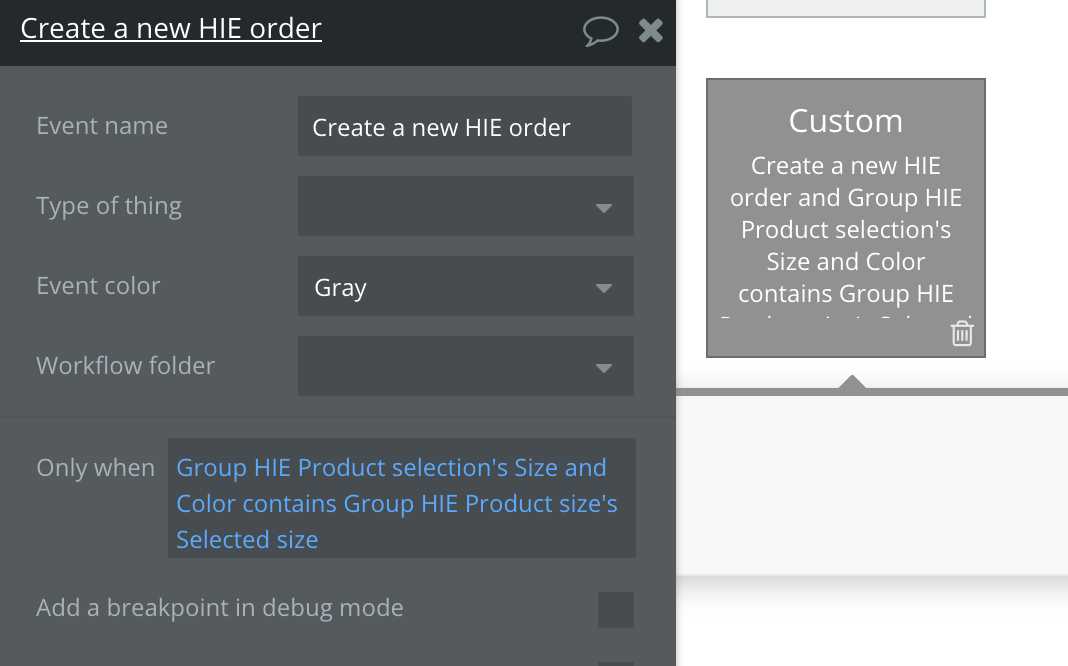Select the gray Custom event block
Screen dimensions: 1068x666
coord(846,217)
